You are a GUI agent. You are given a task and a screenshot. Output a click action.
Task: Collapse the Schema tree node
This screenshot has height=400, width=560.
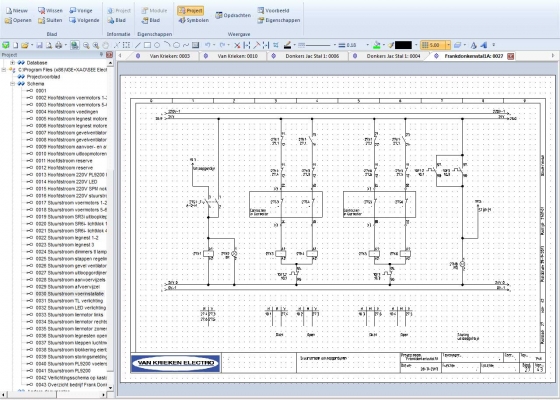click(x=12, y=84)
